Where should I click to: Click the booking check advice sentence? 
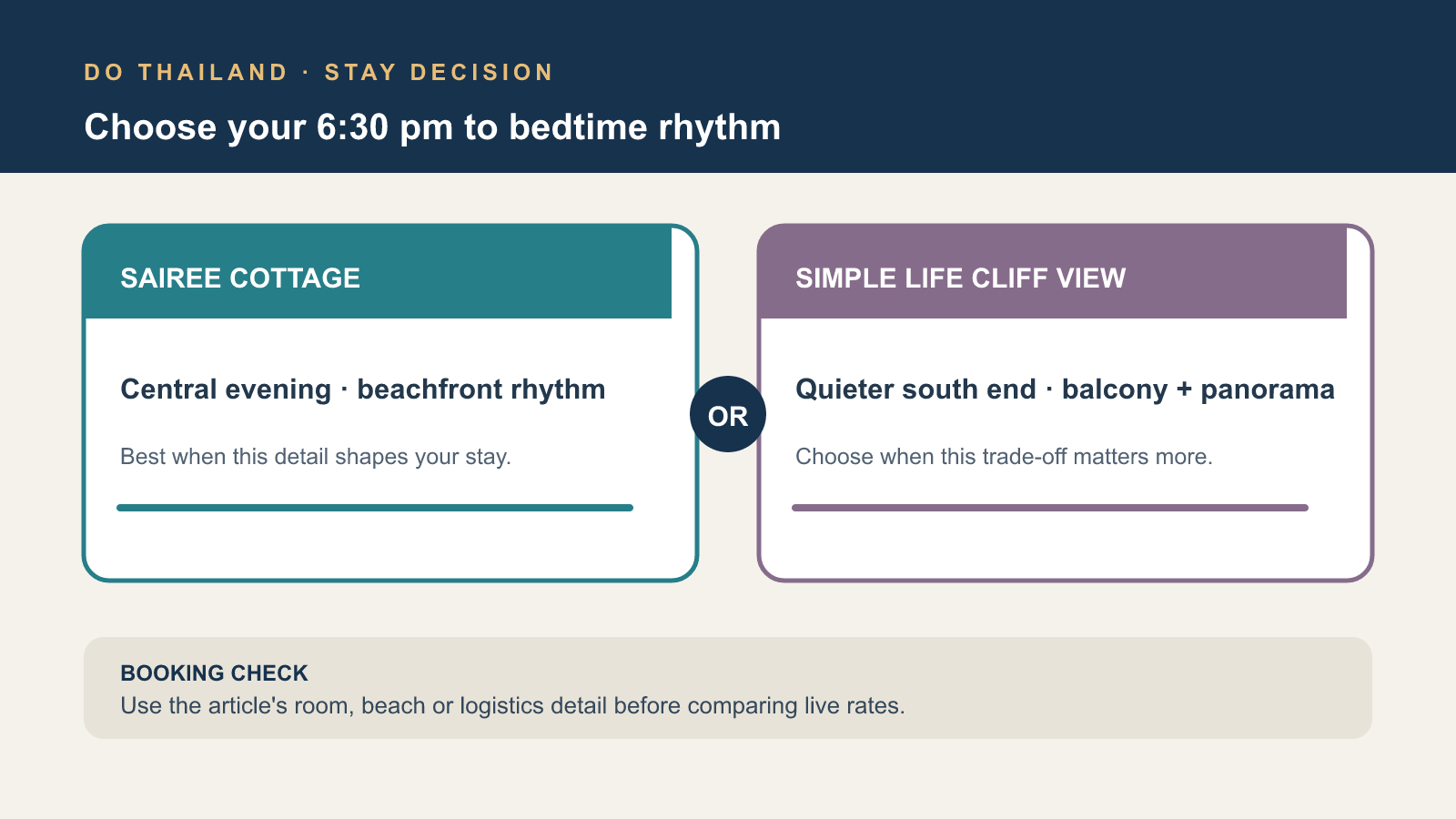tap(512, 706)
